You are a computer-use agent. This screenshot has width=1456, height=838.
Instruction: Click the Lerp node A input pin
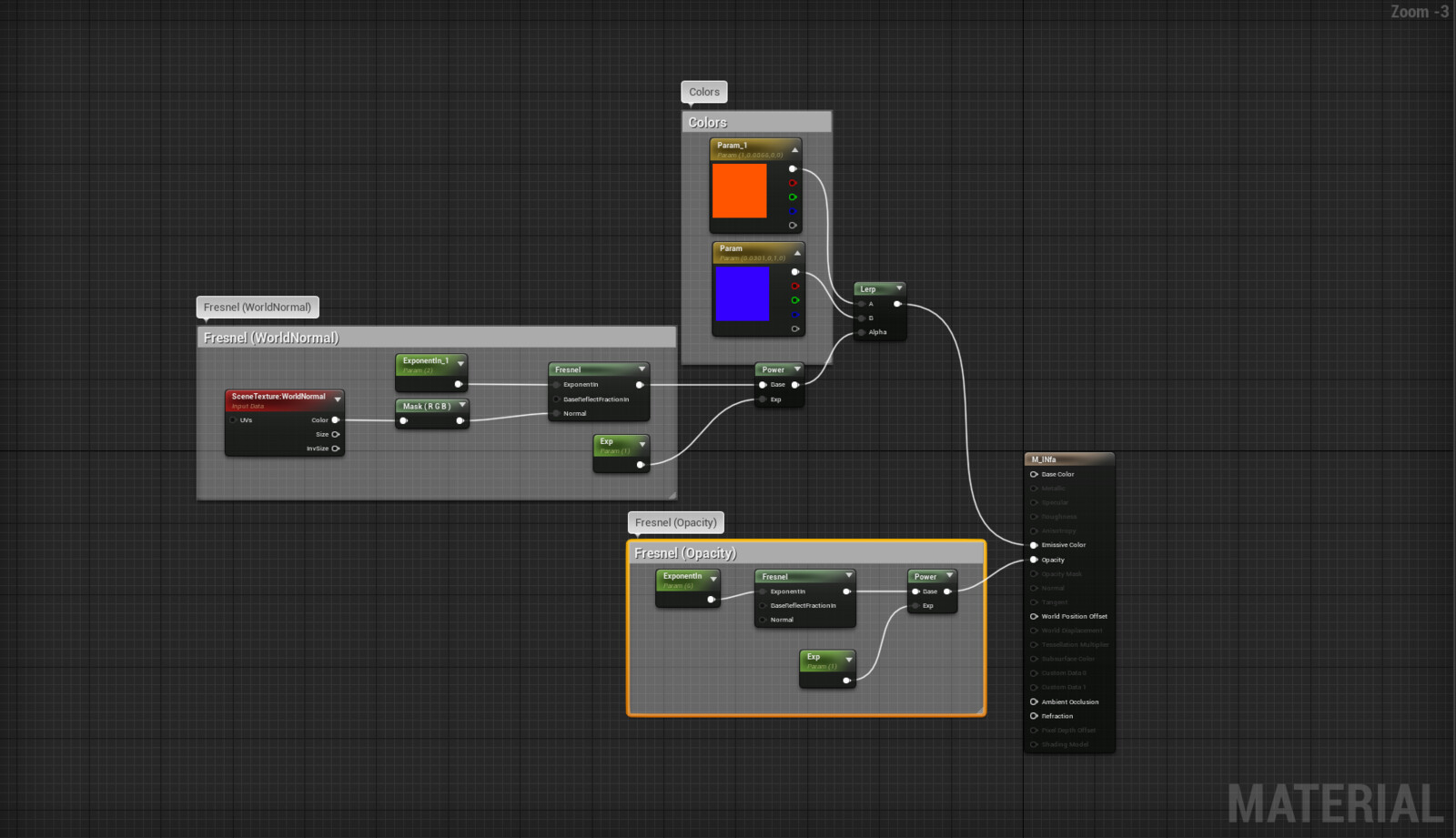861,304
